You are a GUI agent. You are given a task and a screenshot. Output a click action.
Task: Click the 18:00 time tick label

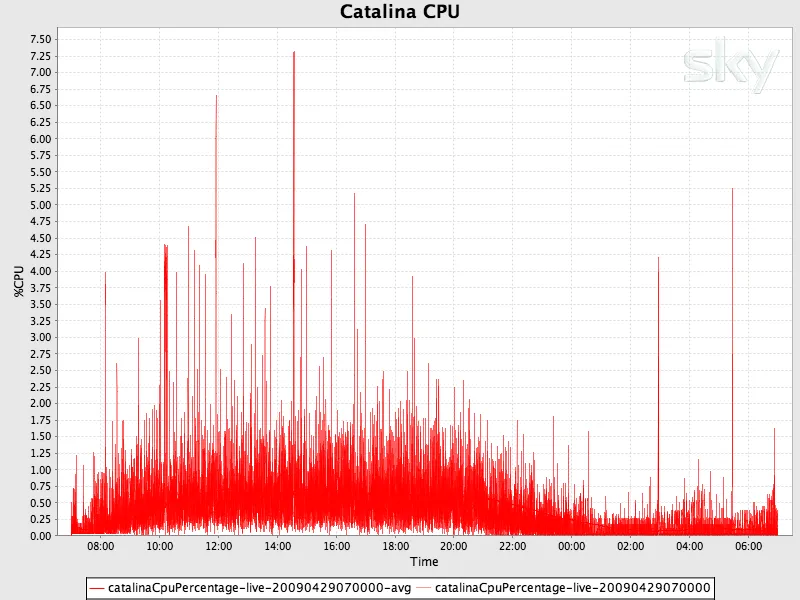(395, 546)
